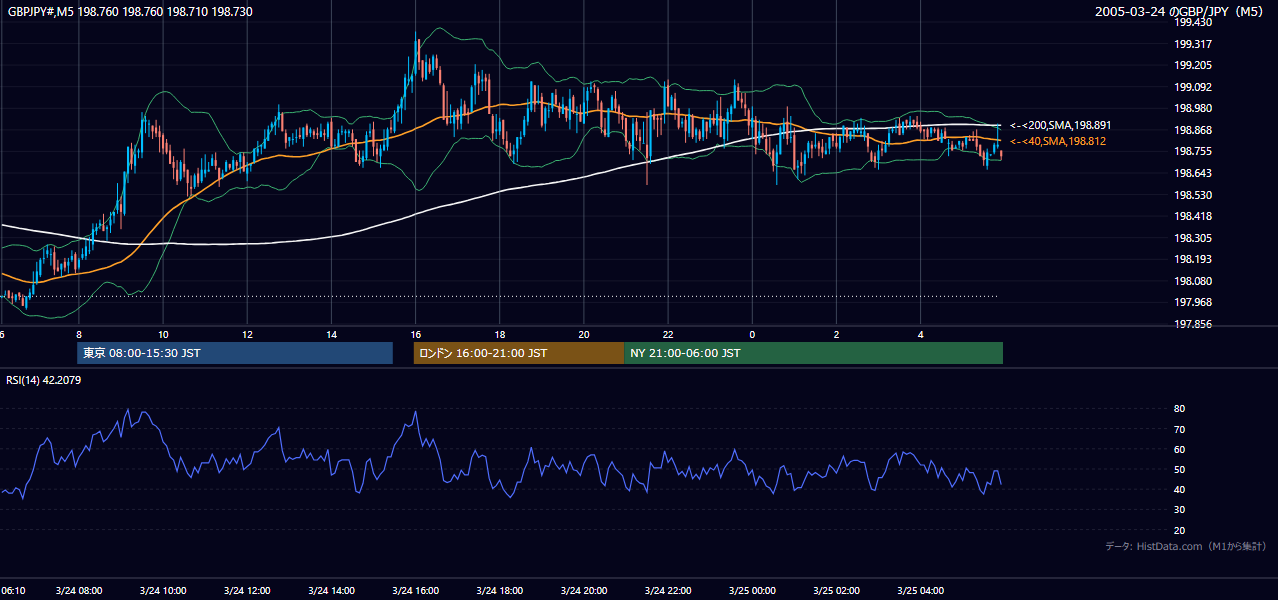
Task: Click the 3/24 12:00 time axis label
Action: coord(247,591)
